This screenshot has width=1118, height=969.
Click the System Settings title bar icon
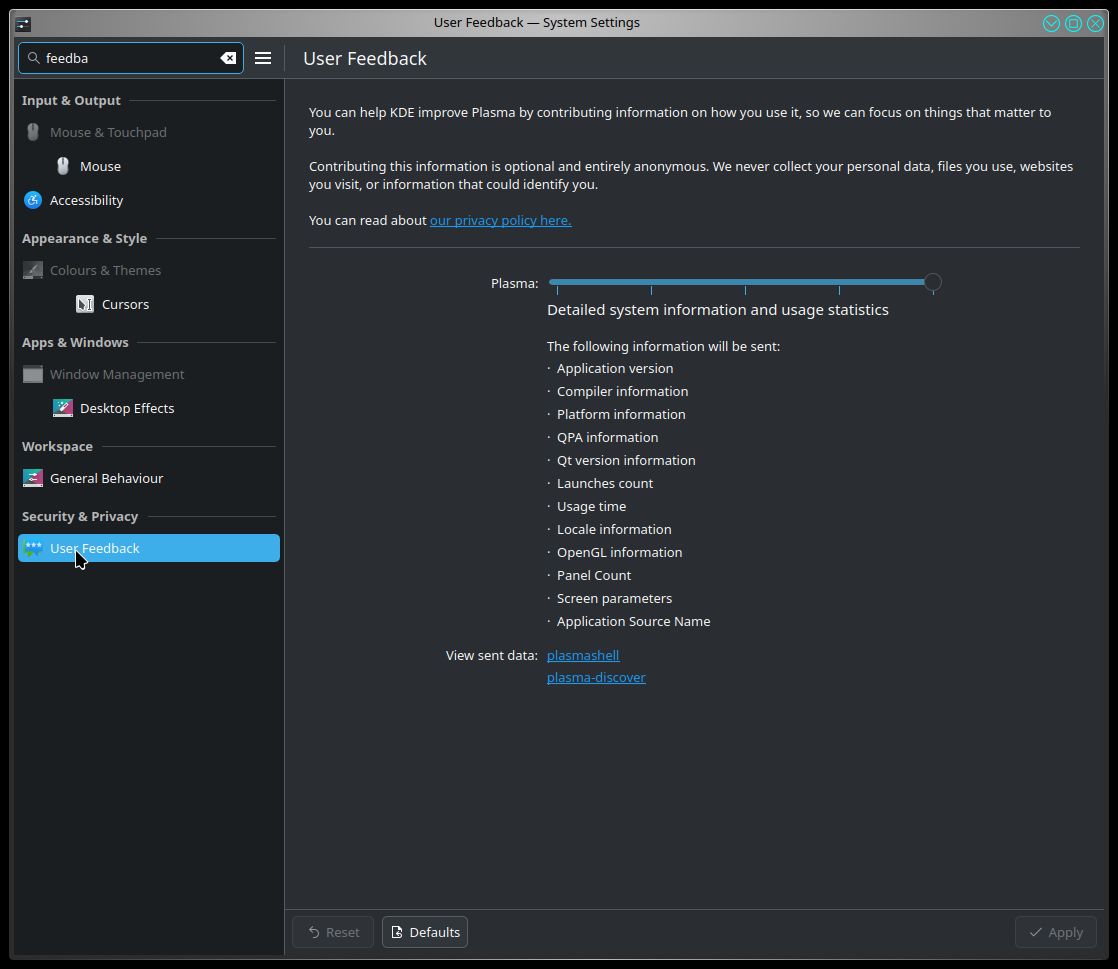click(23, 24)
